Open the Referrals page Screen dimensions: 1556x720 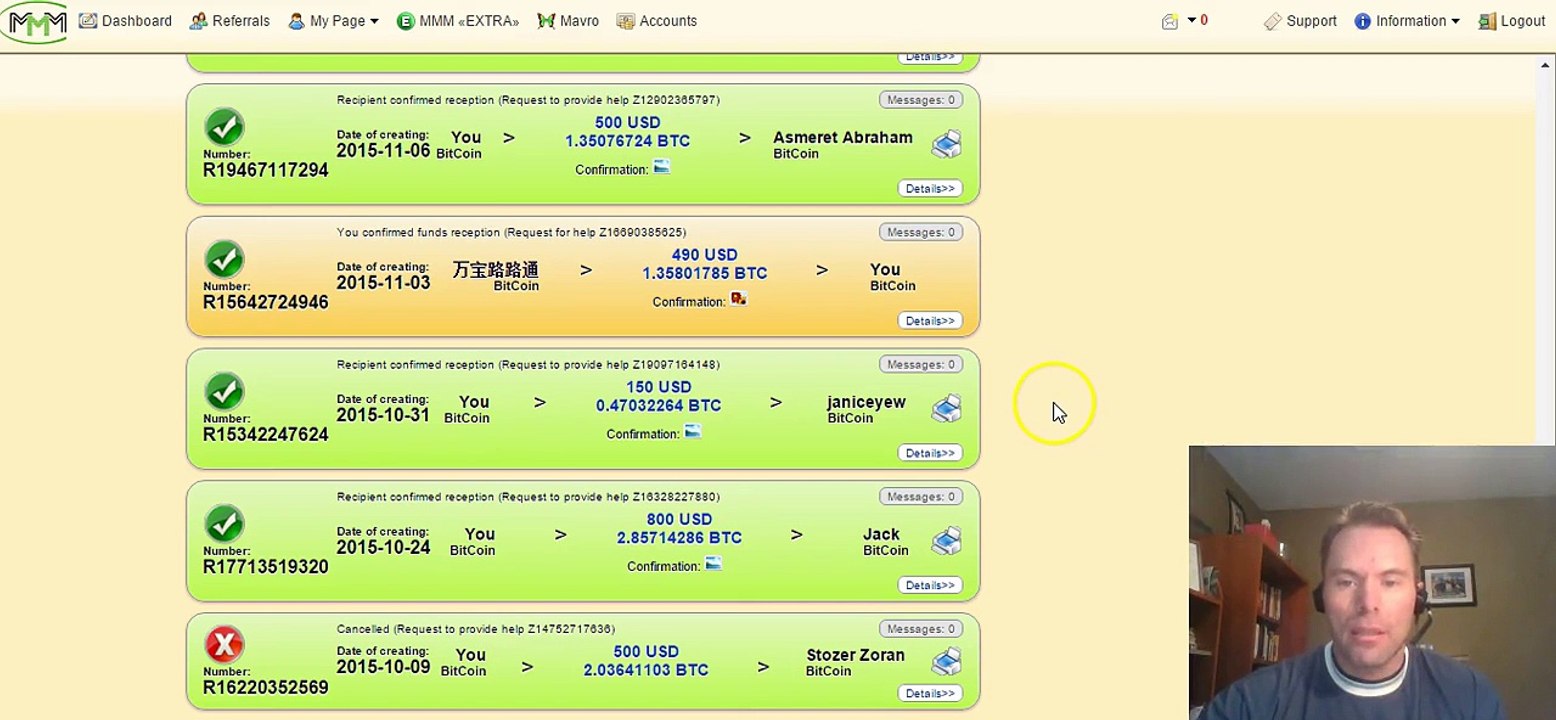(x=230, y=21)
